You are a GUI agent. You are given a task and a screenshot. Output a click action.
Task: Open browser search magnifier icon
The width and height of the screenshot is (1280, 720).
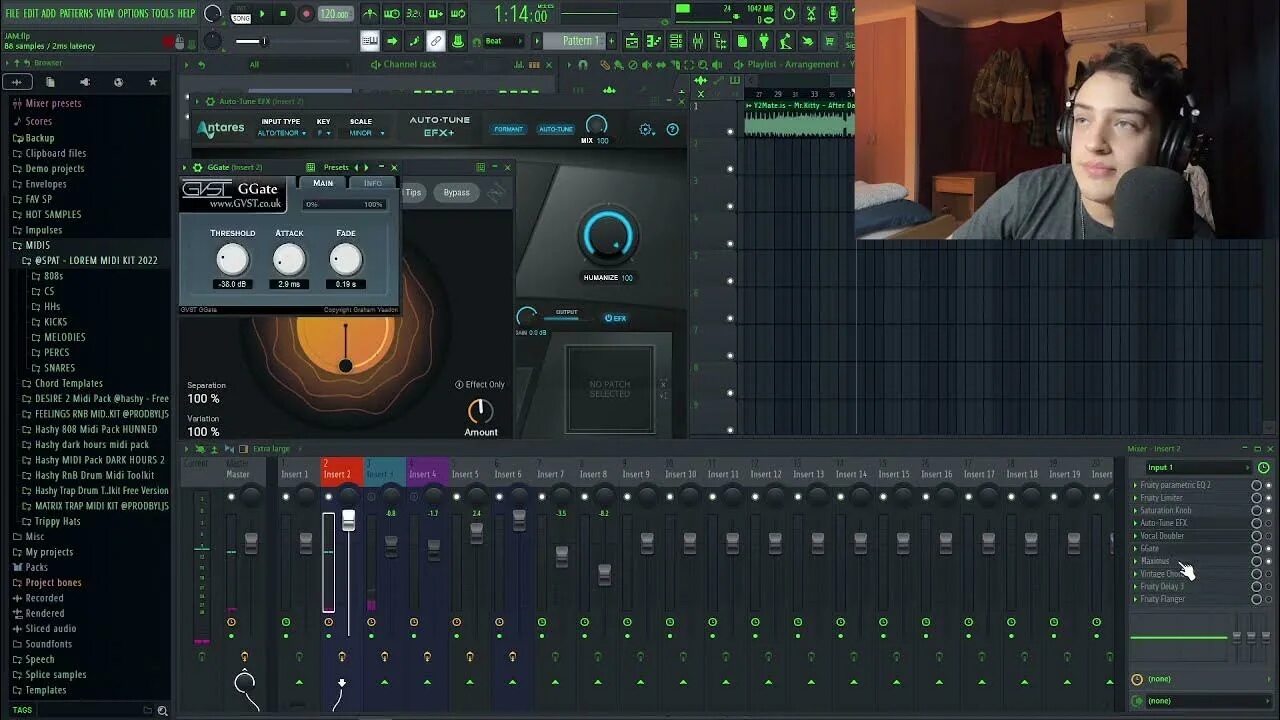(x=162, y=710)
